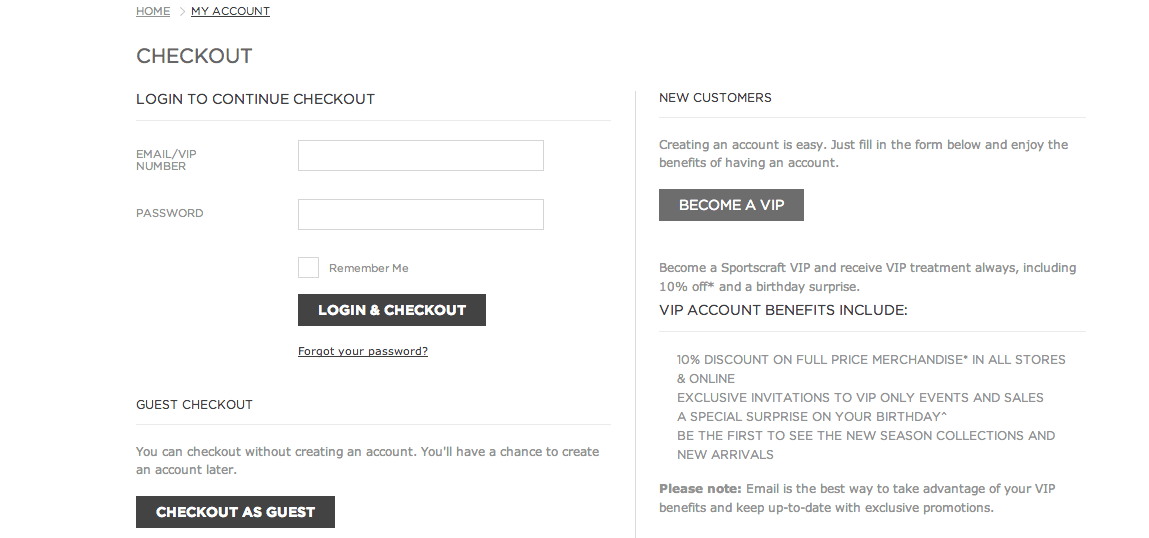Click the bold Please note text
The width and height of the screenshot is (1149, 538).
point(700,489)
